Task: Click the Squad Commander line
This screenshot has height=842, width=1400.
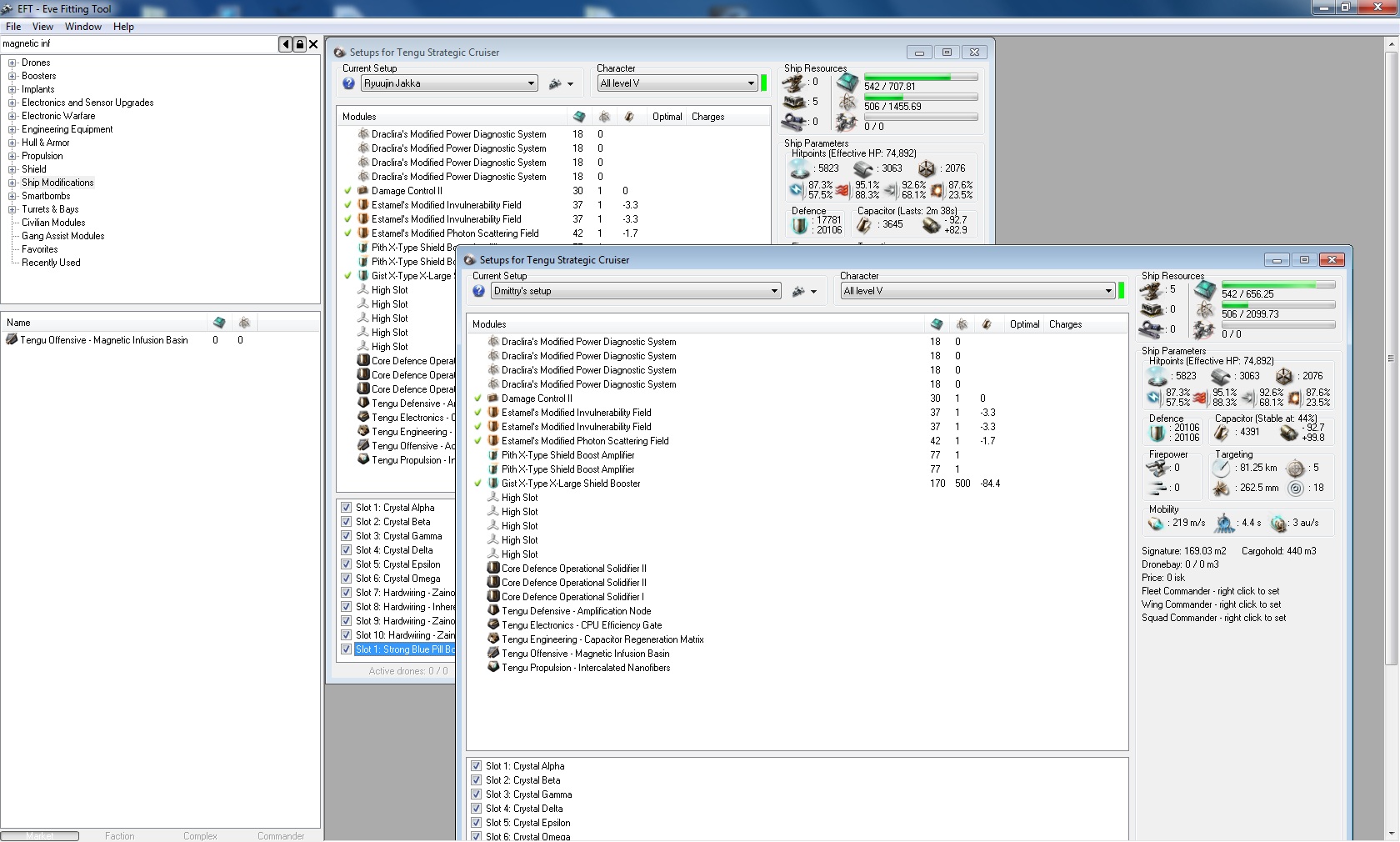Action: pos(1213,618)
